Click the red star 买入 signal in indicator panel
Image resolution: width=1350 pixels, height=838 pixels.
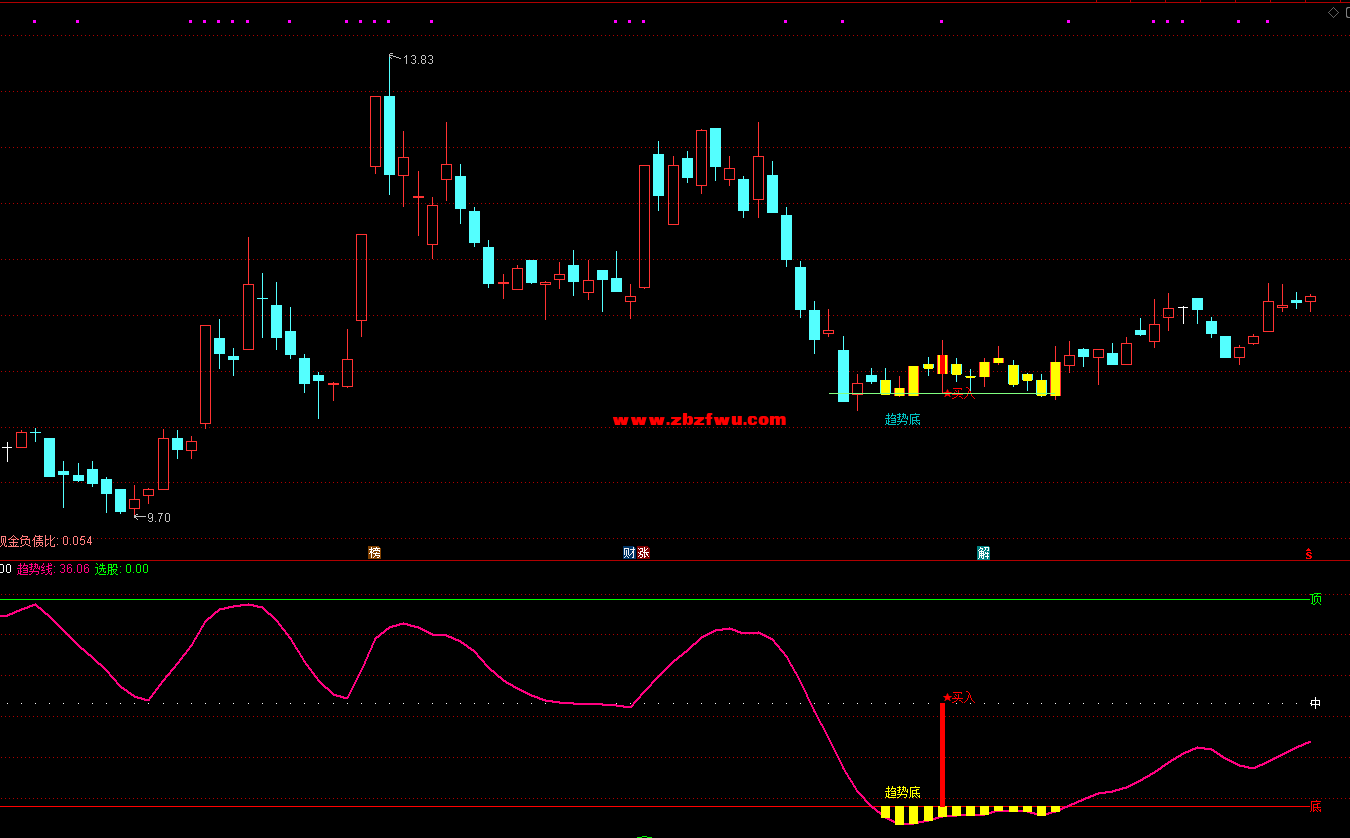pos(959,697)
